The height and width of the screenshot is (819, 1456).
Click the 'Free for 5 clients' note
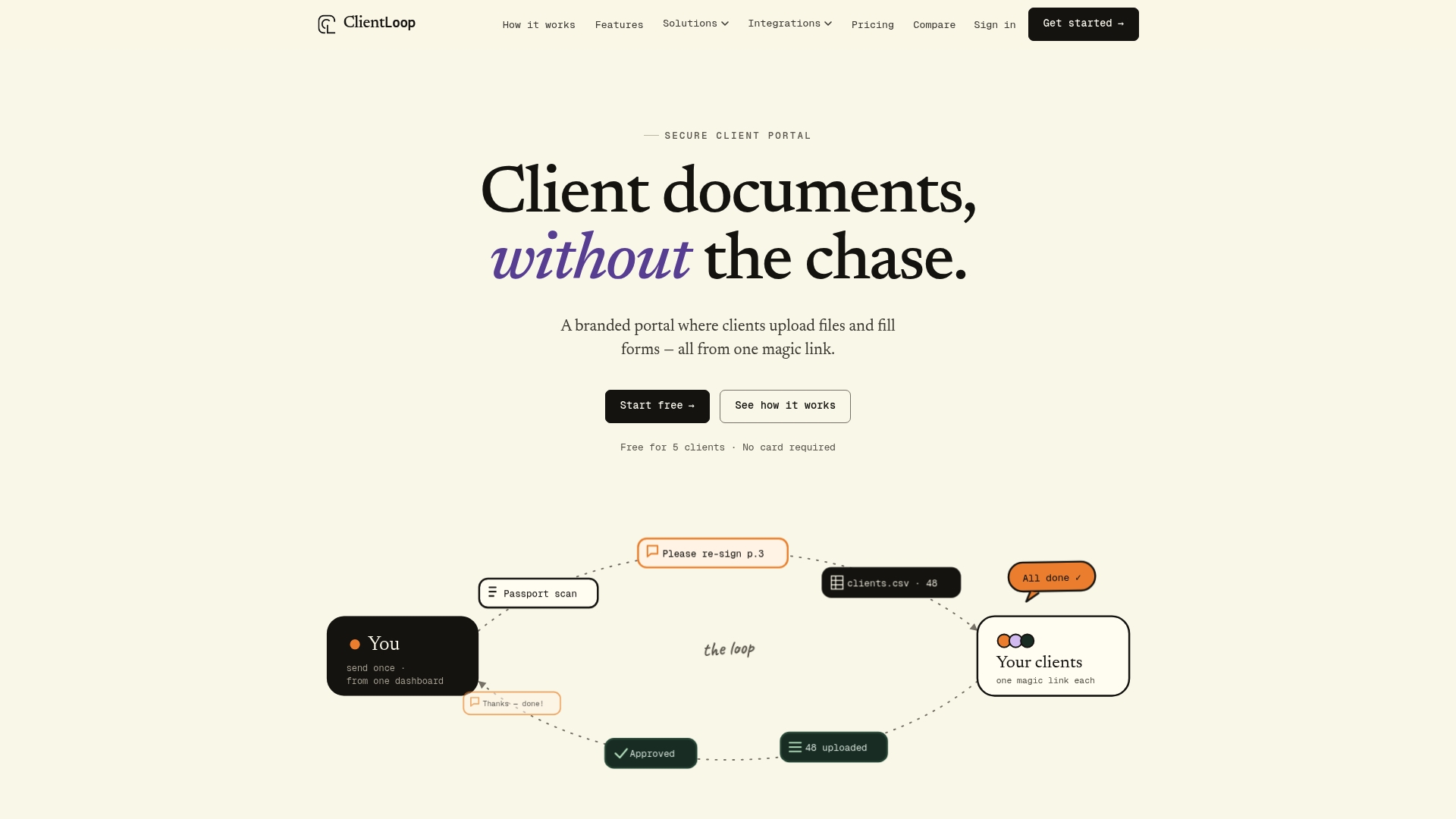pyautogui.click(x=728, y=447)
